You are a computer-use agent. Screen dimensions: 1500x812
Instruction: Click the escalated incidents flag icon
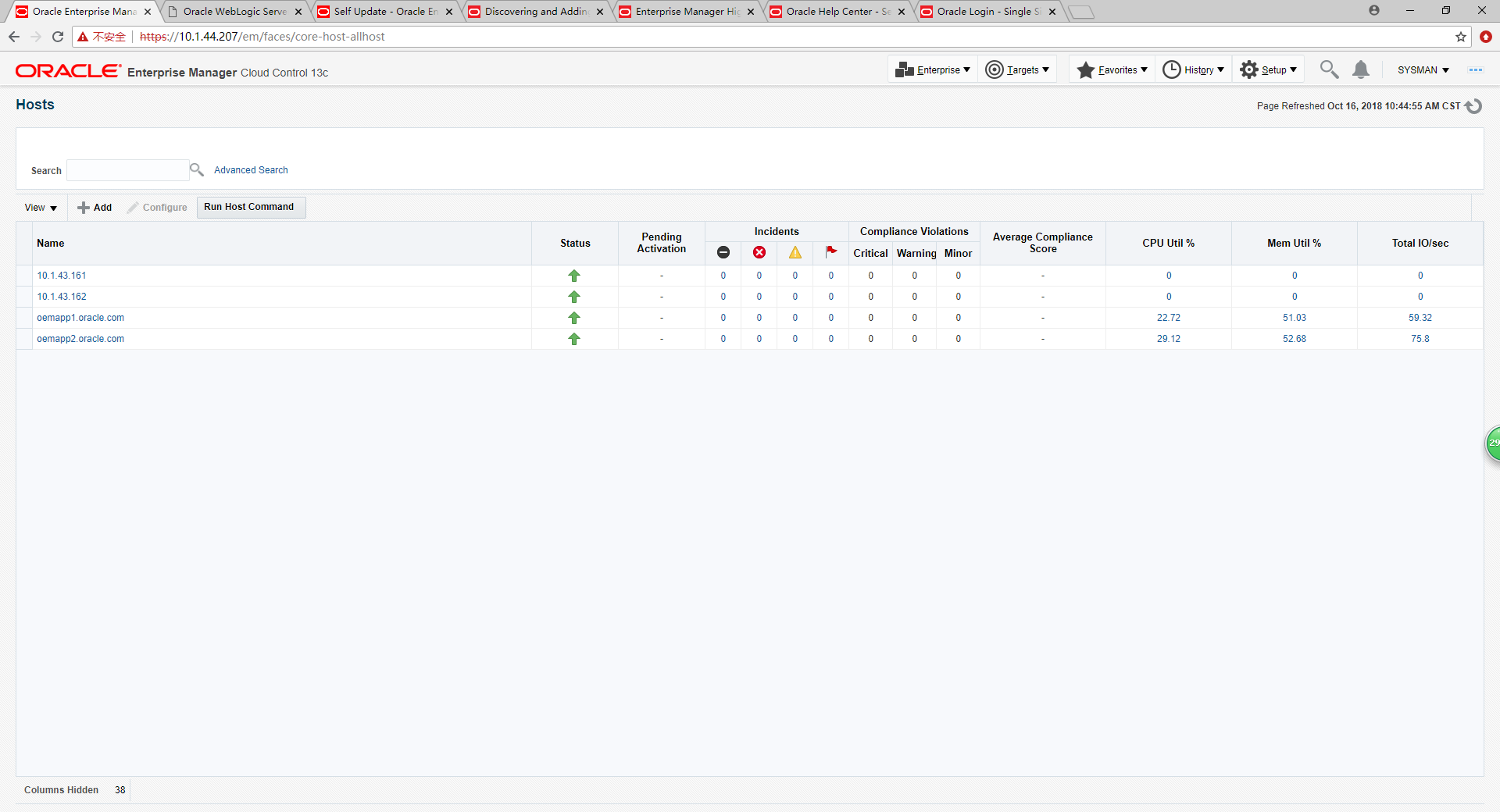(830, 251)
